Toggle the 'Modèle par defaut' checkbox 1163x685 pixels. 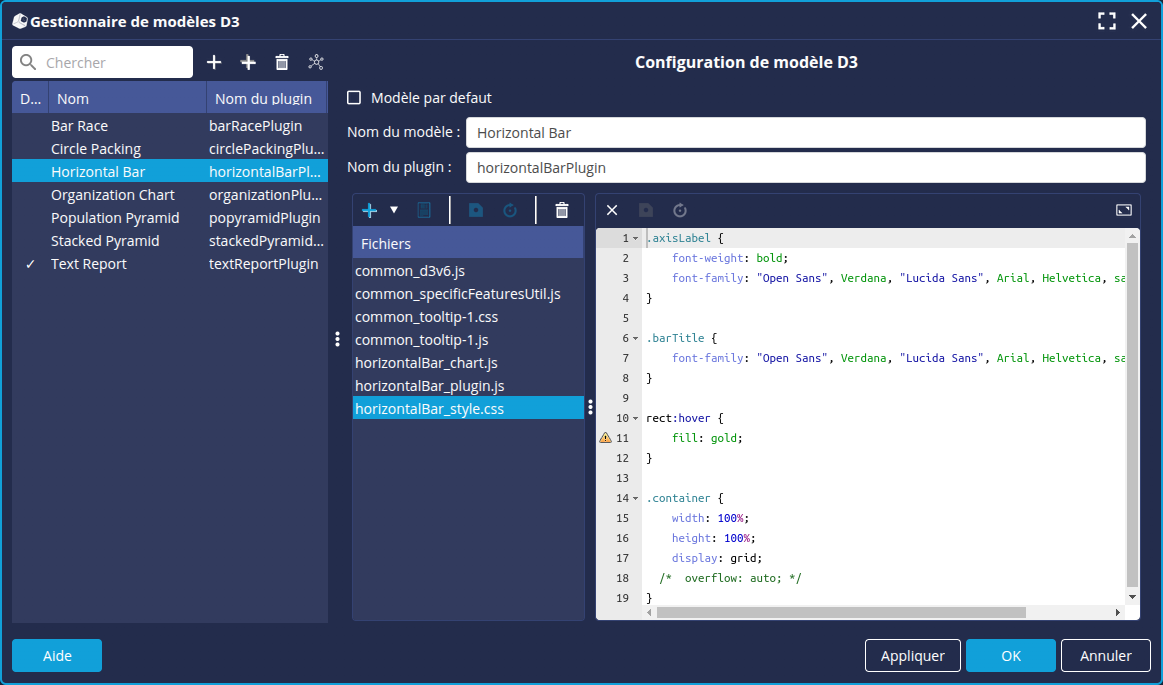click(354, 98)
